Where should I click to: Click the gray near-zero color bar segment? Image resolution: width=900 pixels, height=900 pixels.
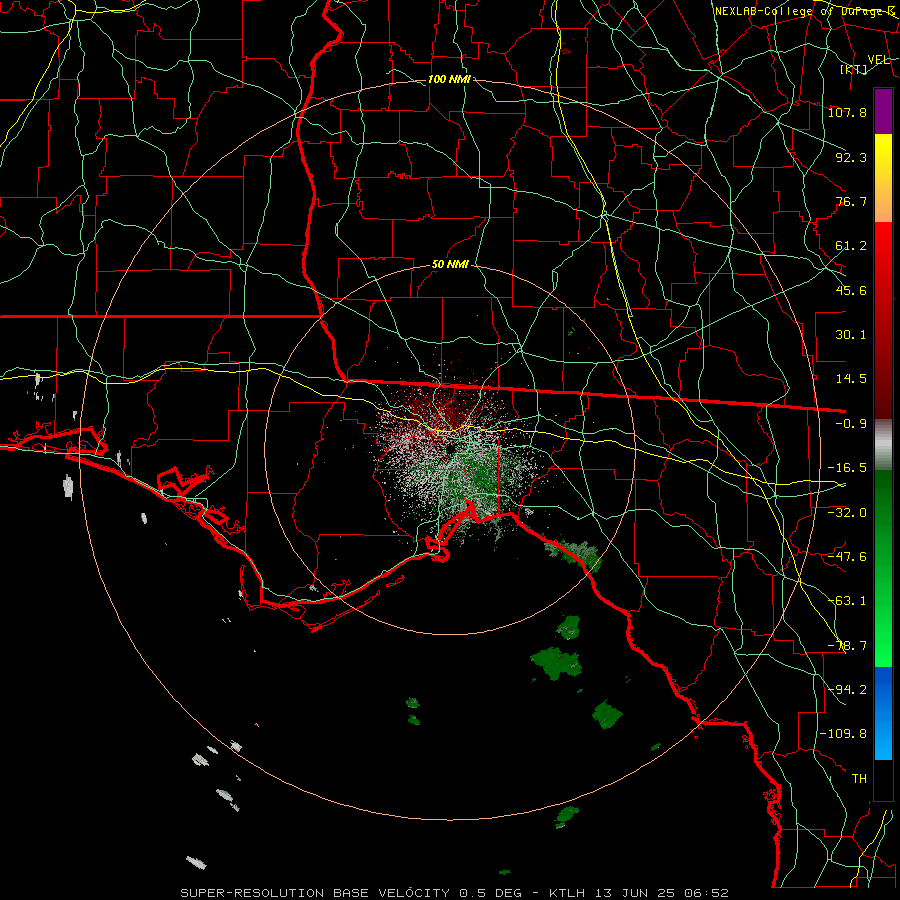(883, 445)
